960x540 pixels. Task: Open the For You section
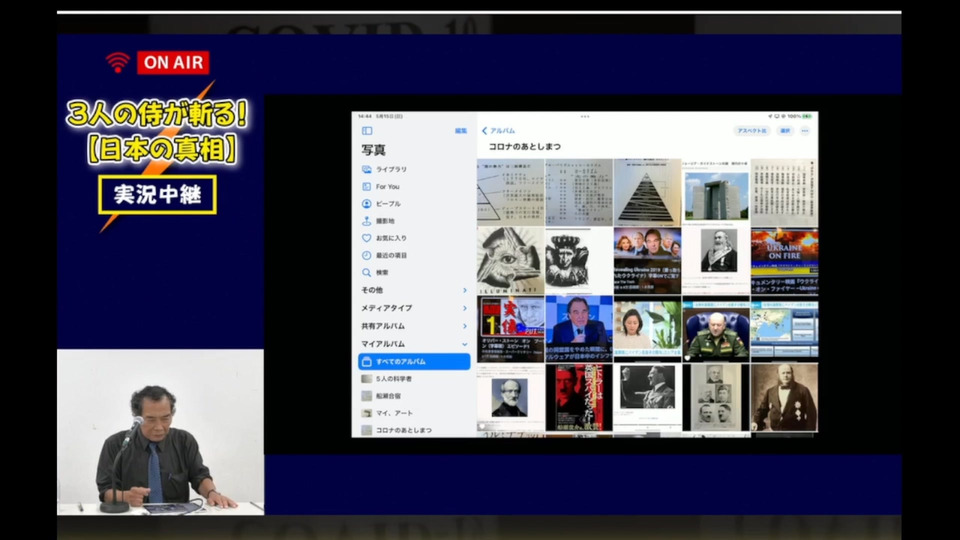pos(414,186)
